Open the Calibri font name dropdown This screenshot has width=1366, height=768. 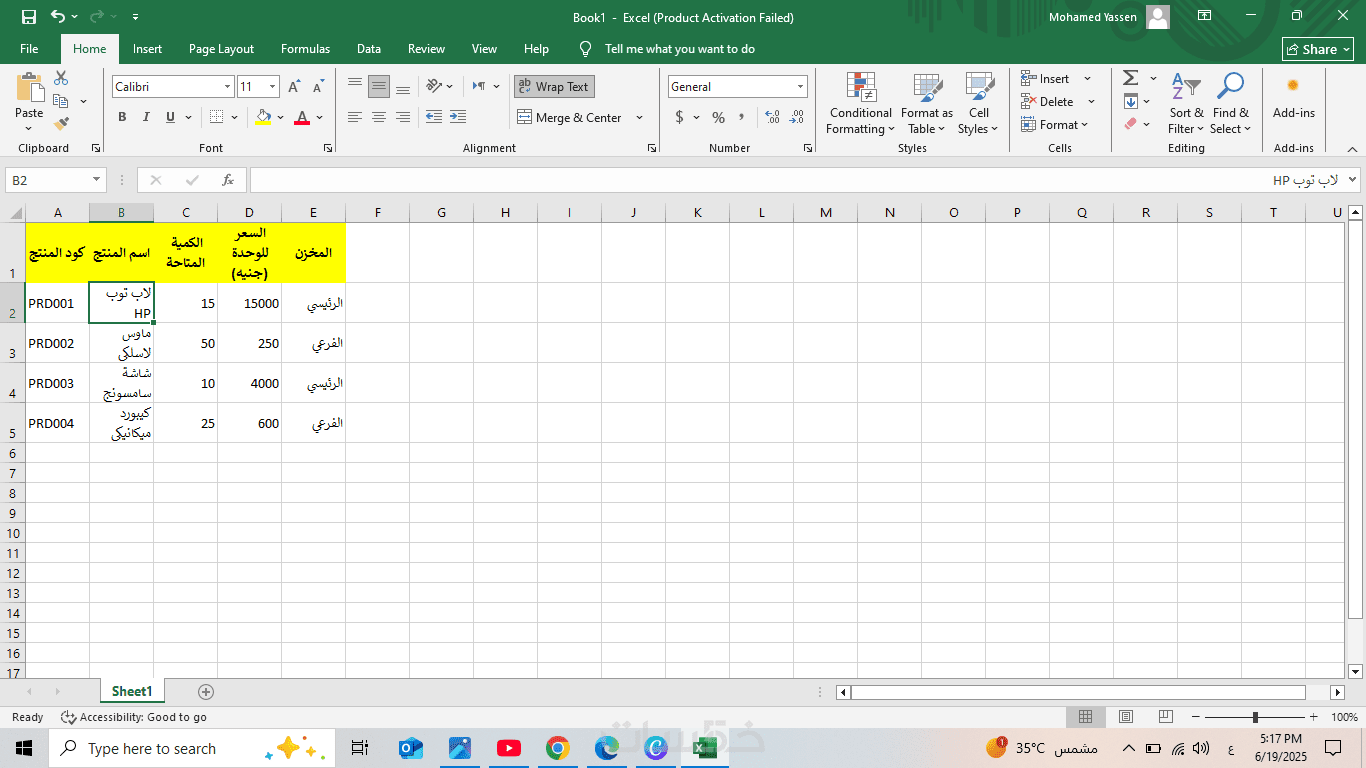coord(228,87)
